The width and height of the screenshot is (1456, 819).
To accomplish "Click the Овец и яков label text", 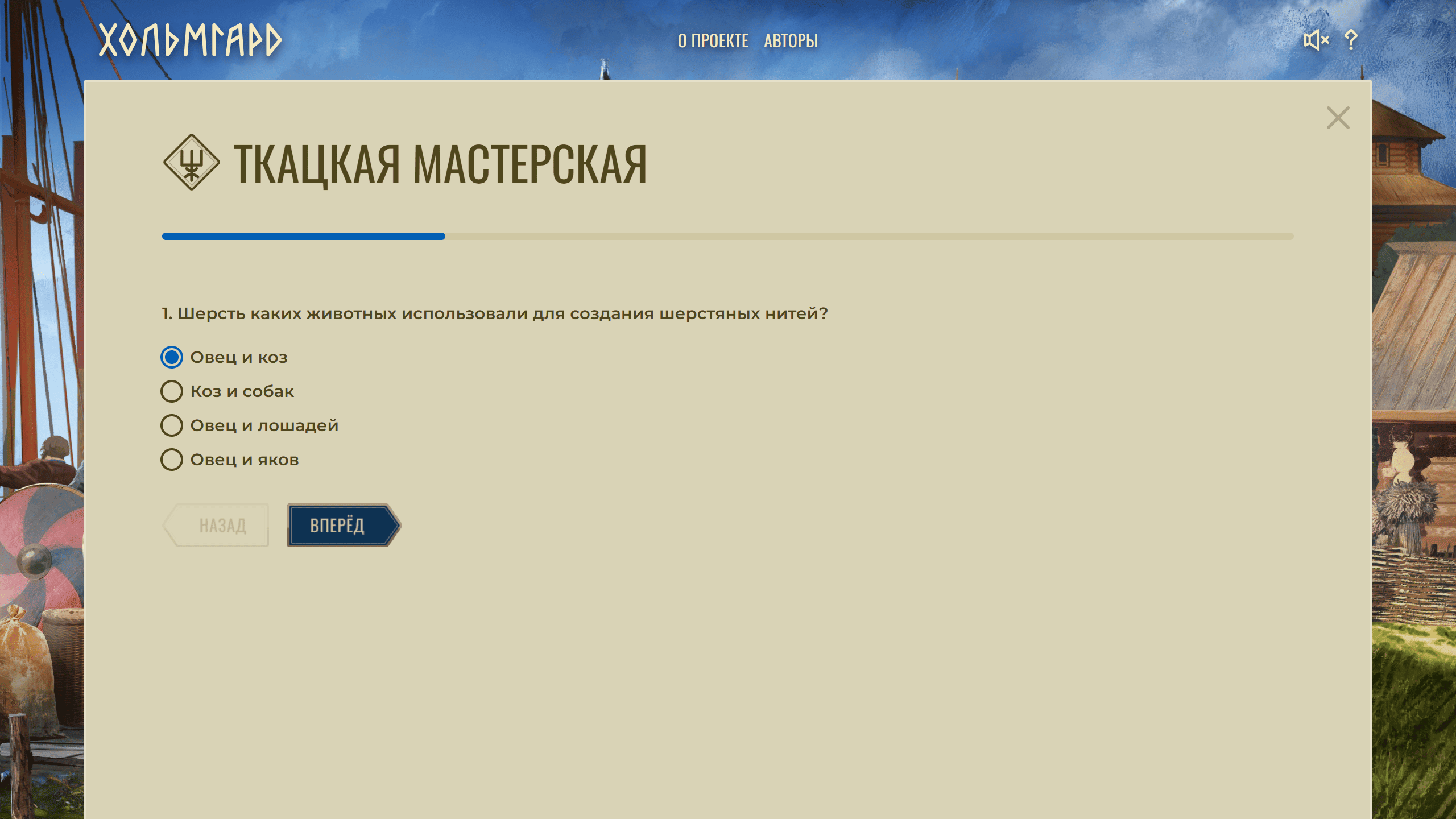I will coord(245,460).
